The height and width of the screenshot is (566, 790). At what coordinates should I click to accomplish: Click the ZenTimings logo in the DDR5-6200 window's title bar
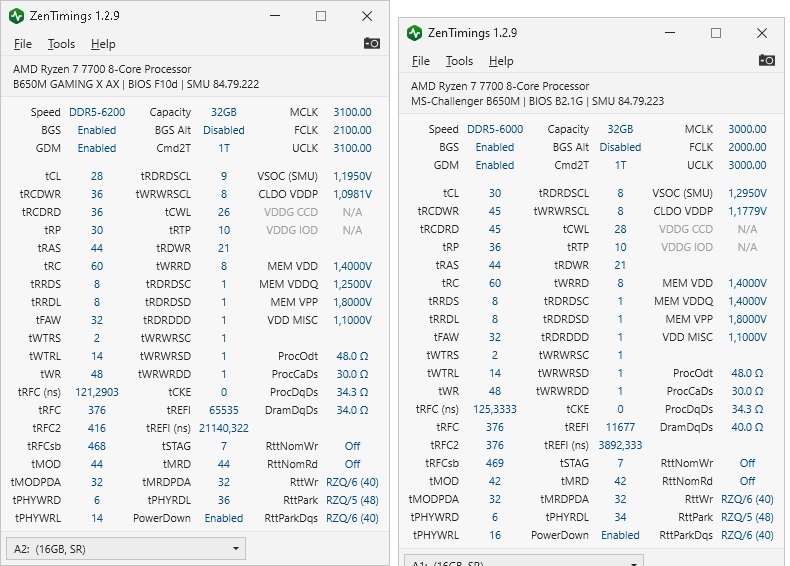(17, 17)
